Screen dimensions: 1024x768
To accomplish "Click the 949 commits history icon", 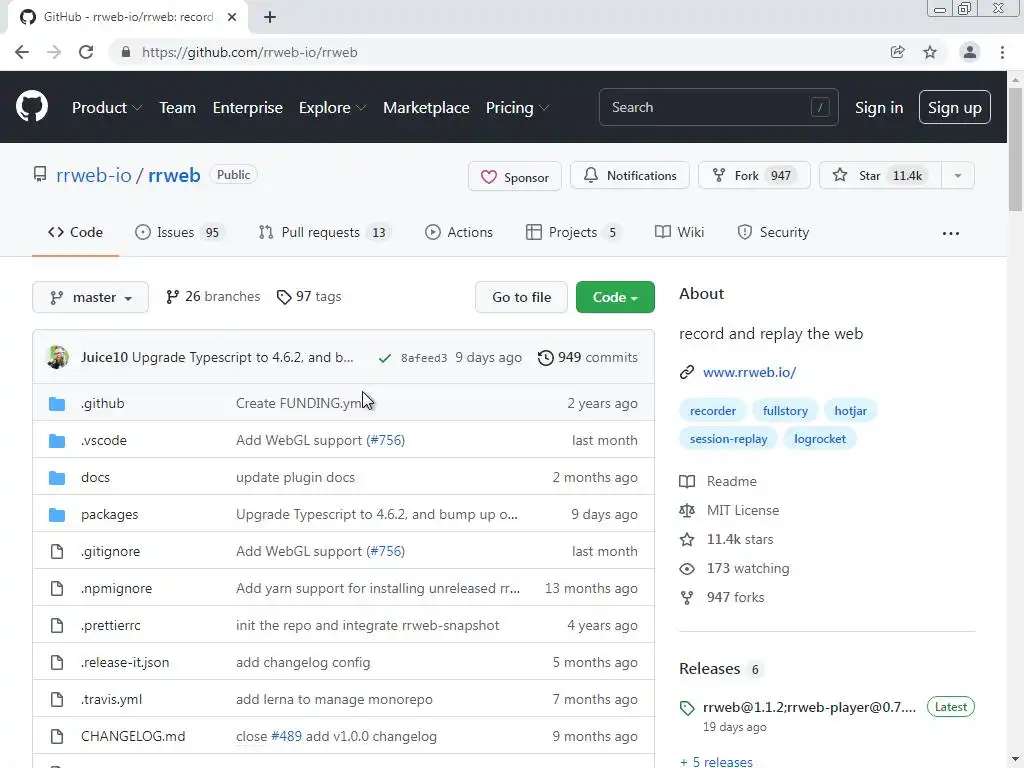I will click(x=545, y=358).
